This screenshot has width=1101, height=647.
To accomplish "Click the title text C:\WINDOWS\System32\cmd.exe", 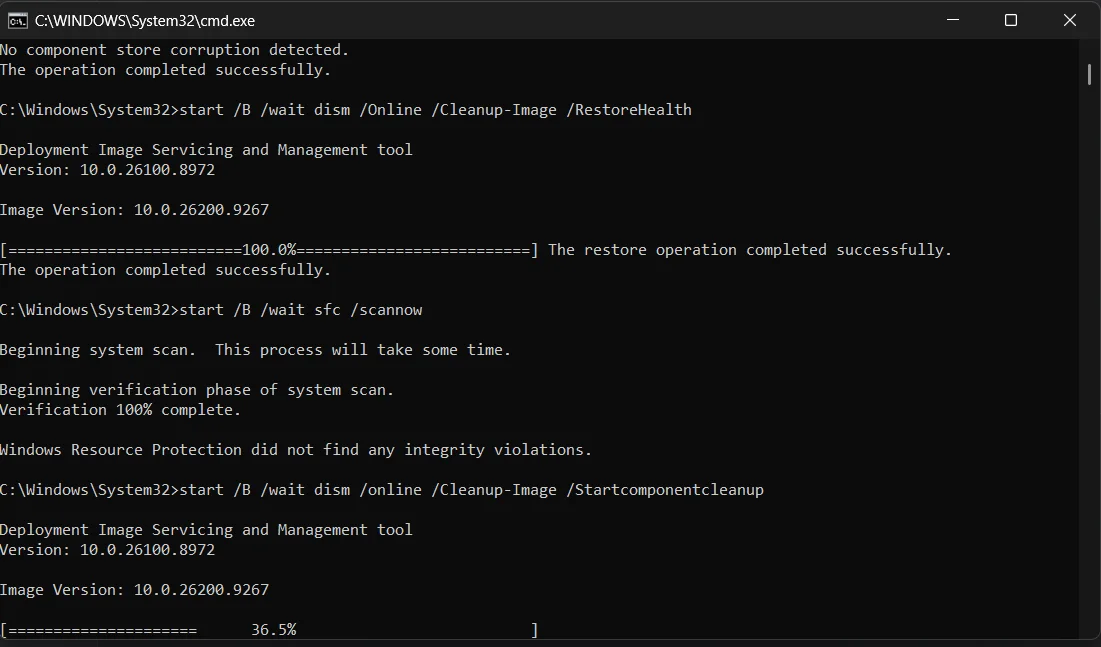I will pyautogui.click(x=145, y=21).
